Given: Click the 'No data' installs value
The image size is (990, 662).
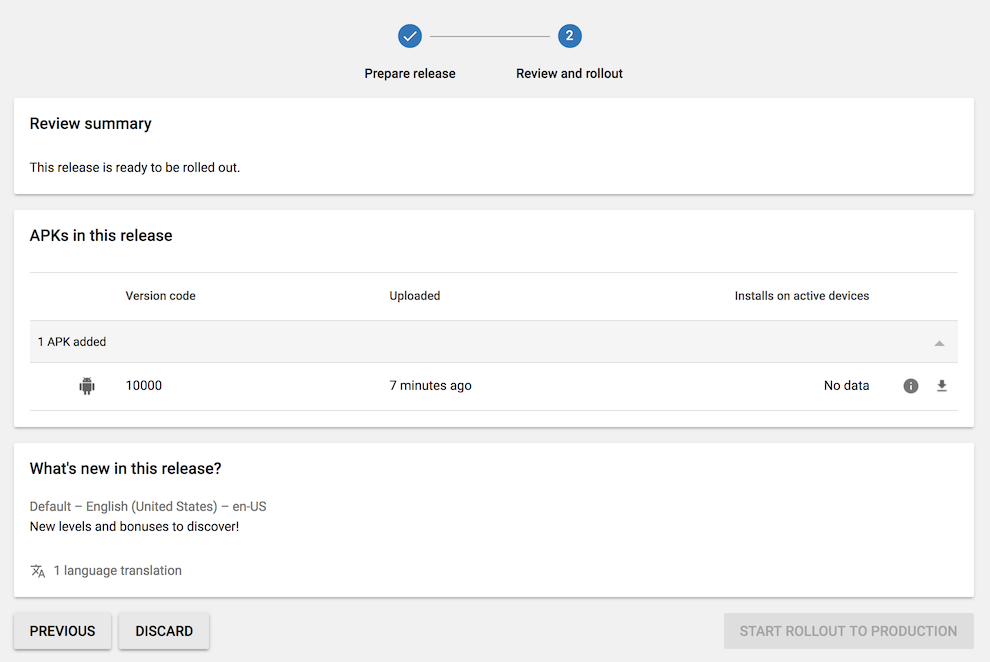Looking at the screenshot, I should pyautogui.click(x=846, y=386).
